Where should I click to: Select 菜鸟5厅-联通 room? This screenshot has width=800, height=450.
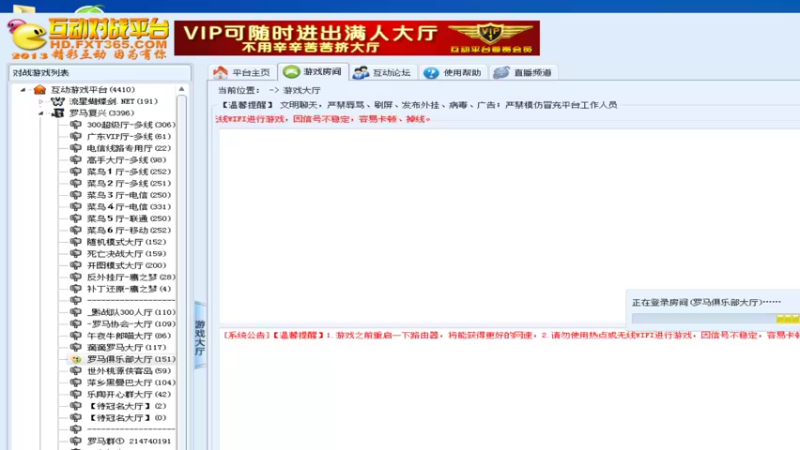(129, 218)
